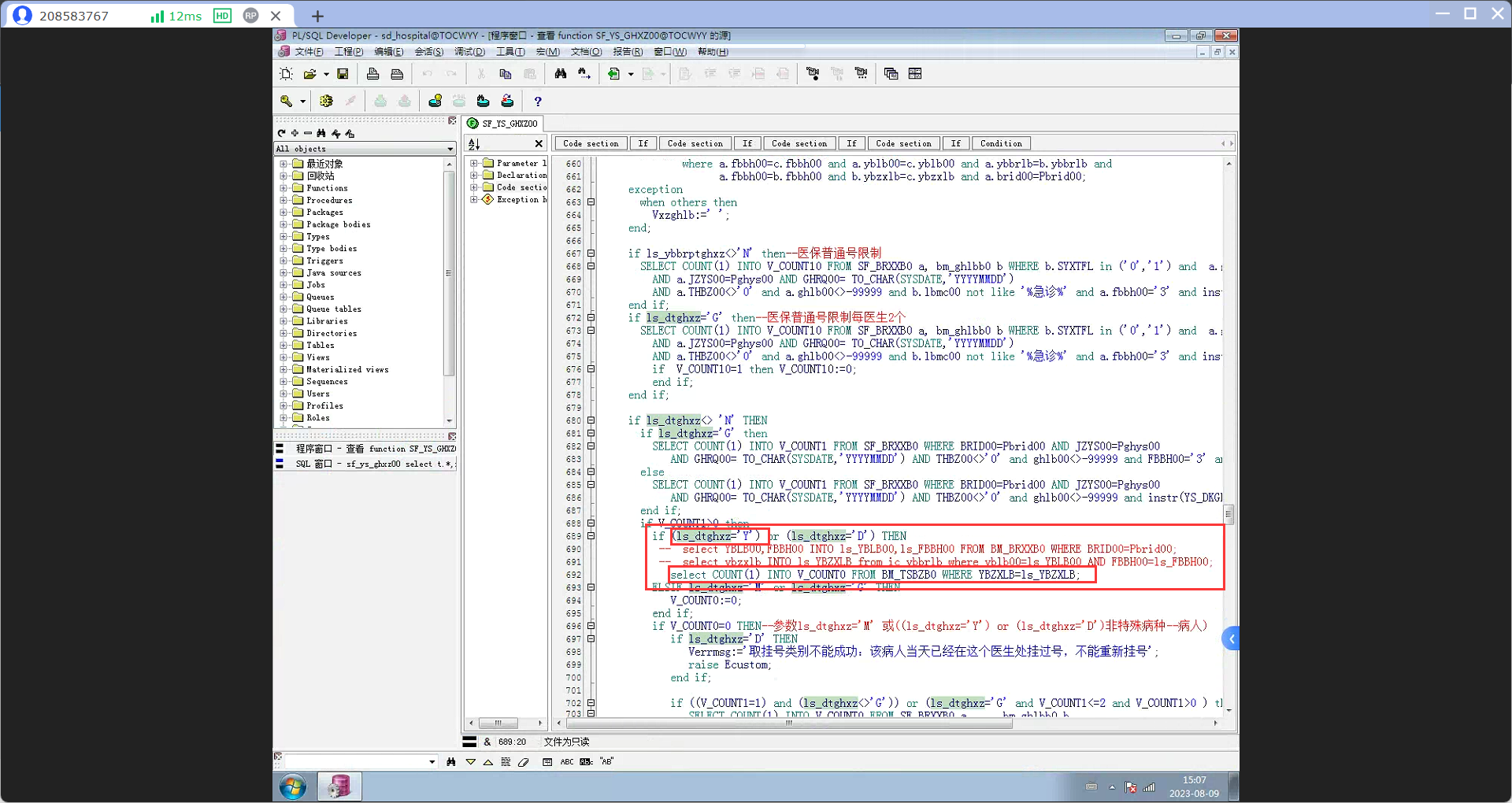Screen dimensions: 1512x803
Task: Open the All objects dropdown
Action: (x=450, y=149)
